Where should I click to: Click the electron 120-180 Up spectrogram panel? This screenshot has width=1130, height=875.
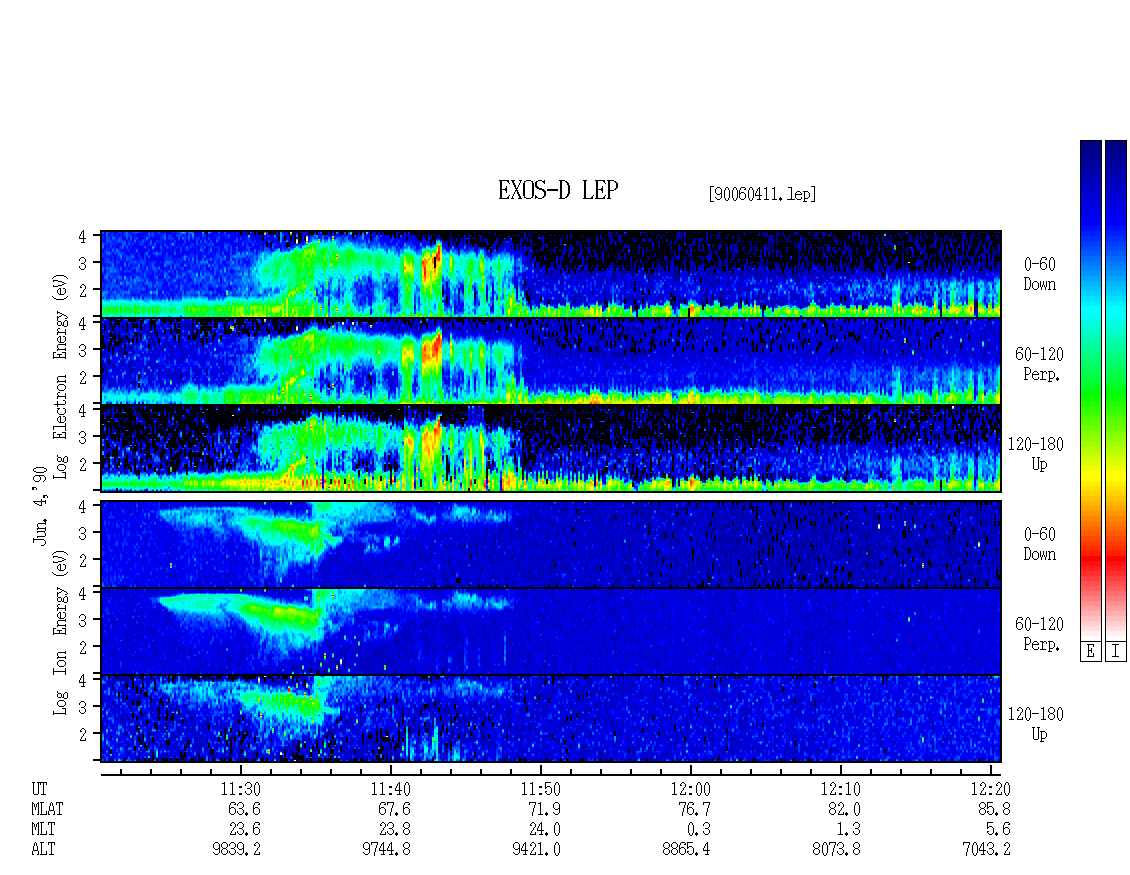point(551,448)
